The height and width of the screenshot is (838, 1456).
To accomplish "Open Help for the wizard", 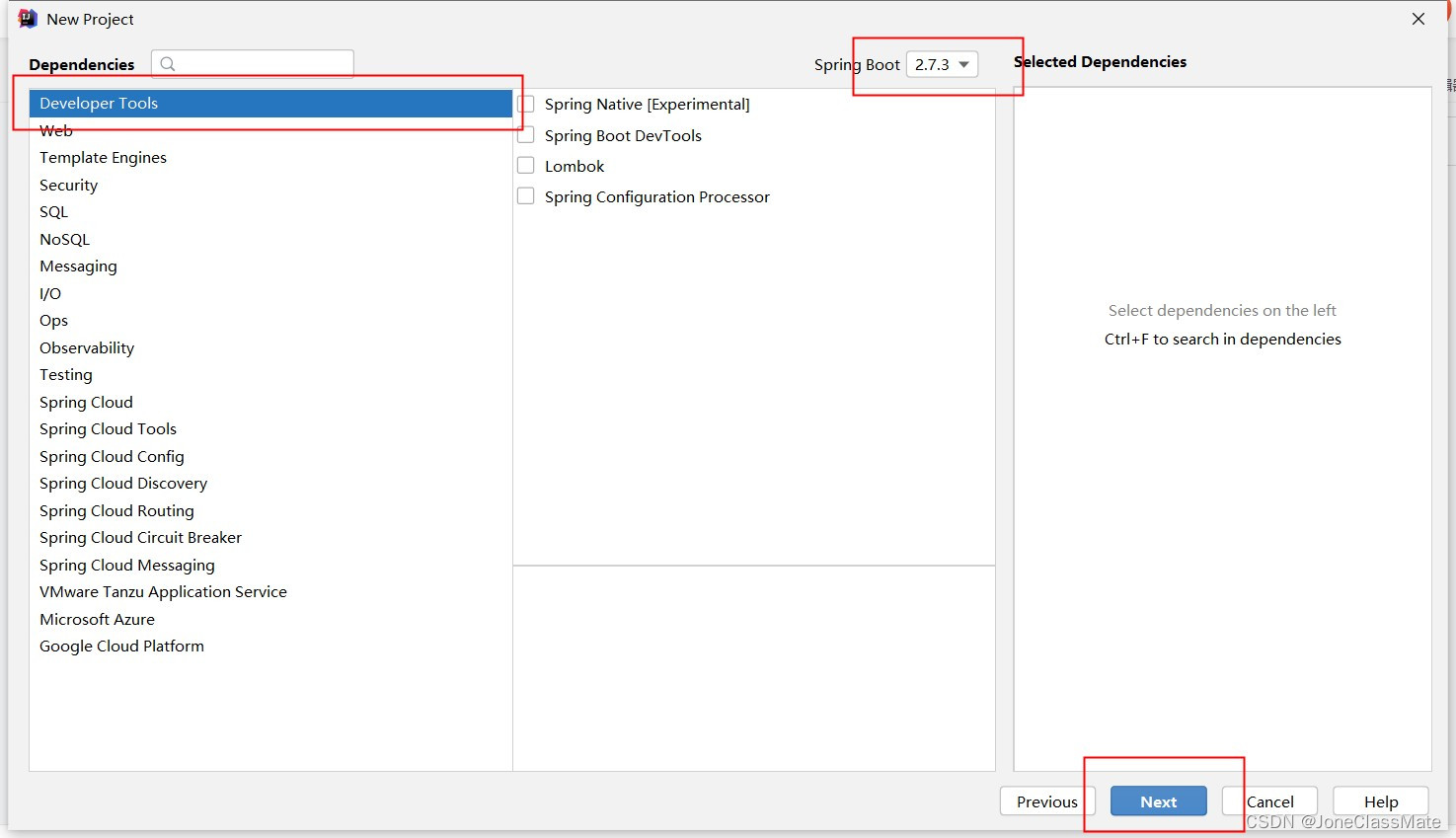I will pyautogui.click(x=1381, y=801).
